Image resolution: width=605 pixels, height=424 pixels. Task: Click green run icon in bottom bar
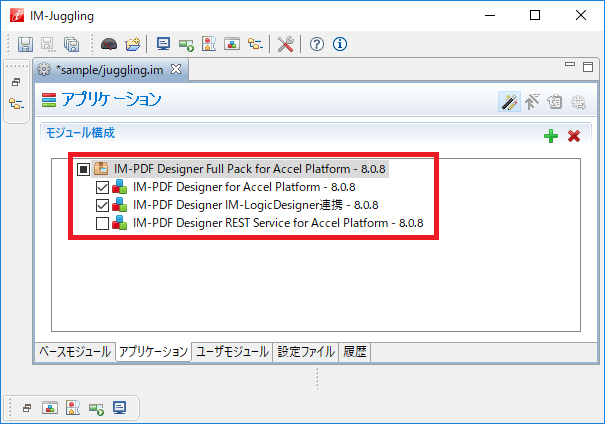coord(96,409)
